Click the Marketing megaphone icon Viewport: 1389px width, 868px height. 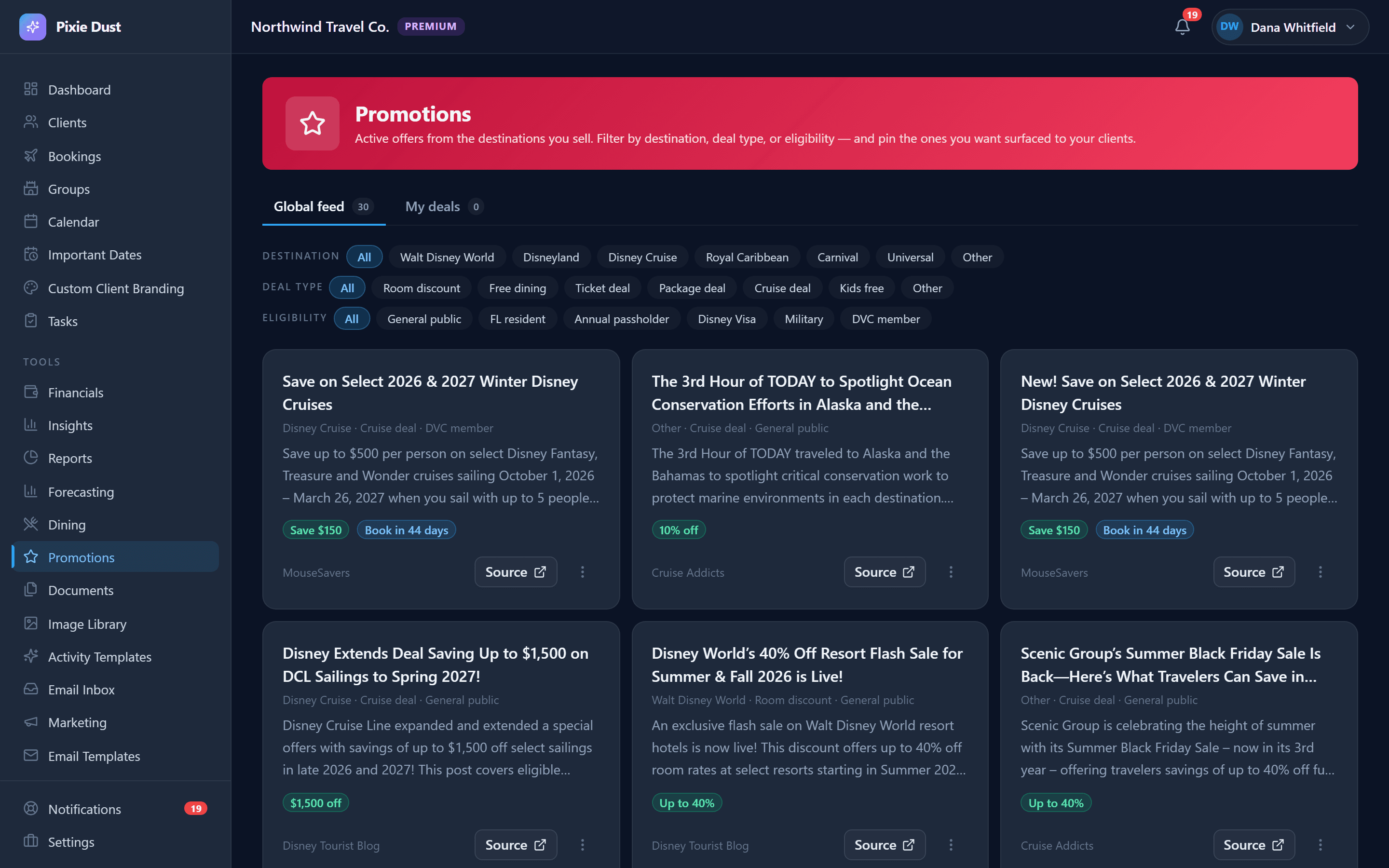pos(31,721)
